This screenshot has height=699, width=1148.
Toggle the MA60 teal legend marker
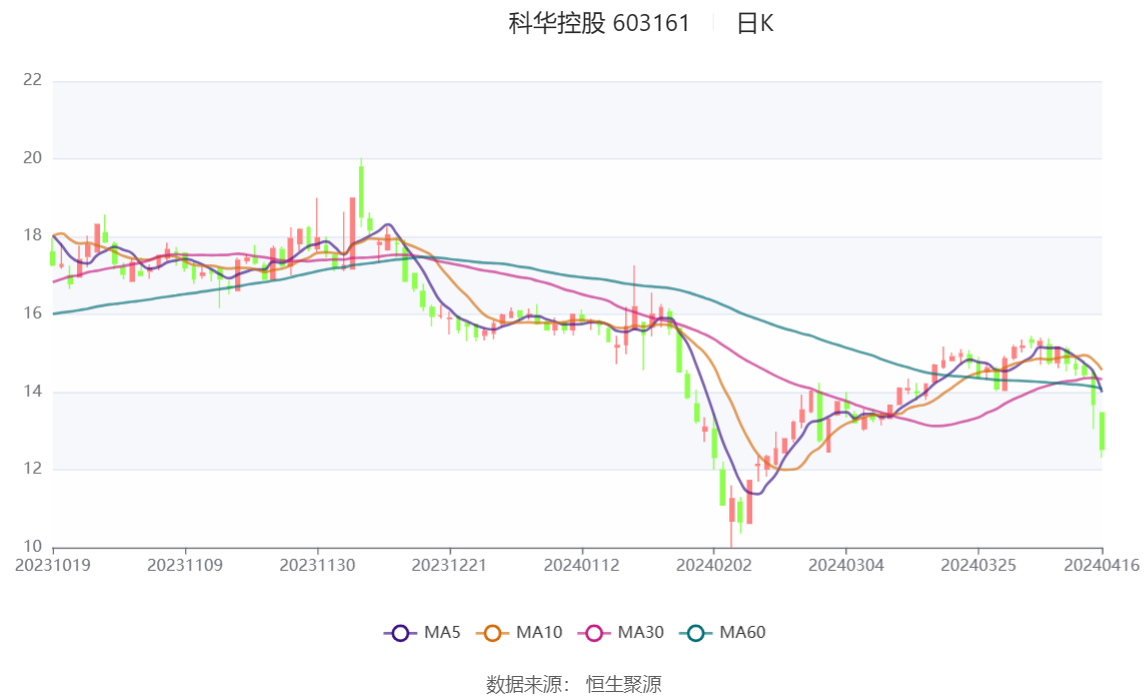pos(696,633)
